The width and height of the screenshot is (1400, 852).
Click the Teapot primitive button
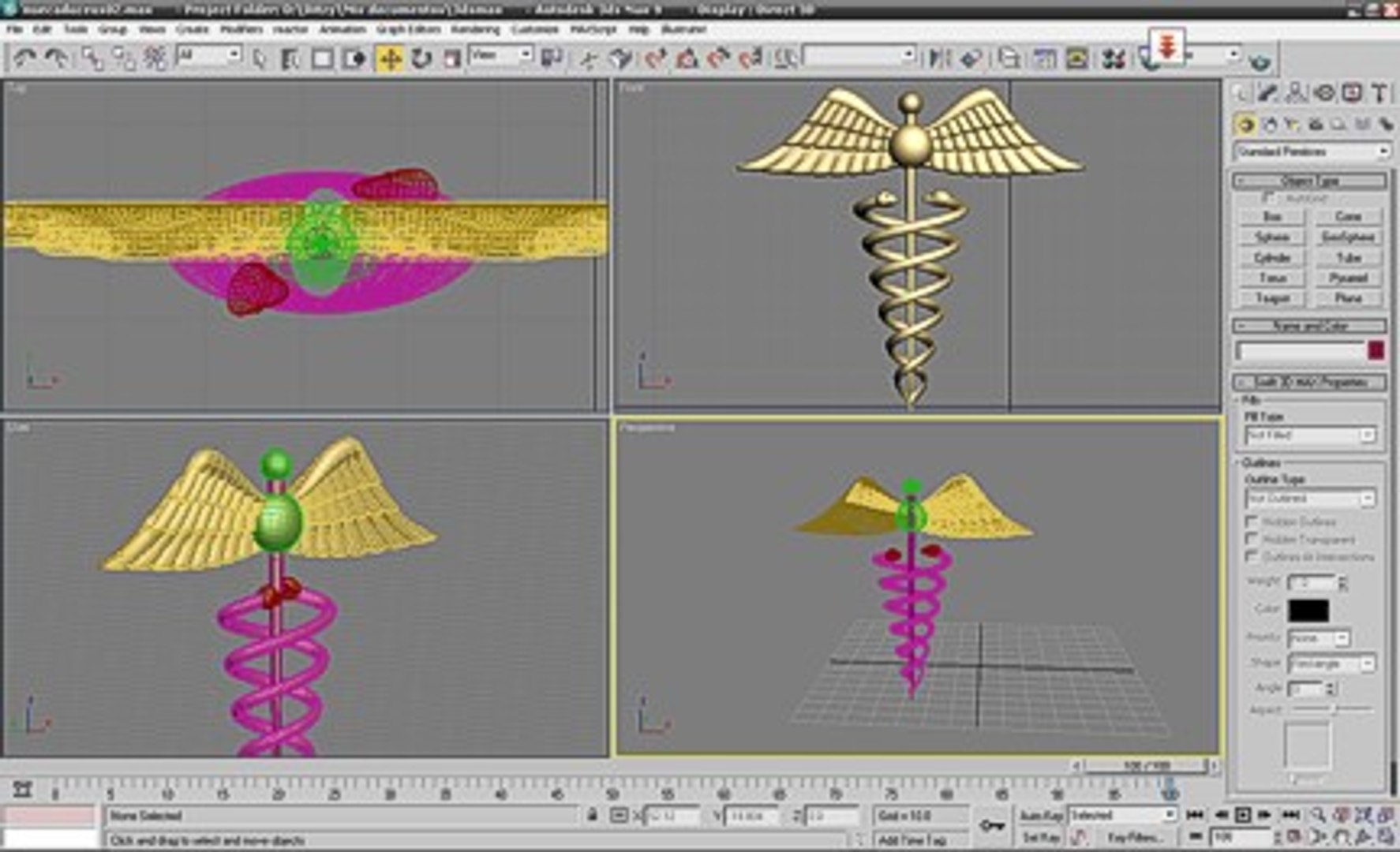point(1272,298)
